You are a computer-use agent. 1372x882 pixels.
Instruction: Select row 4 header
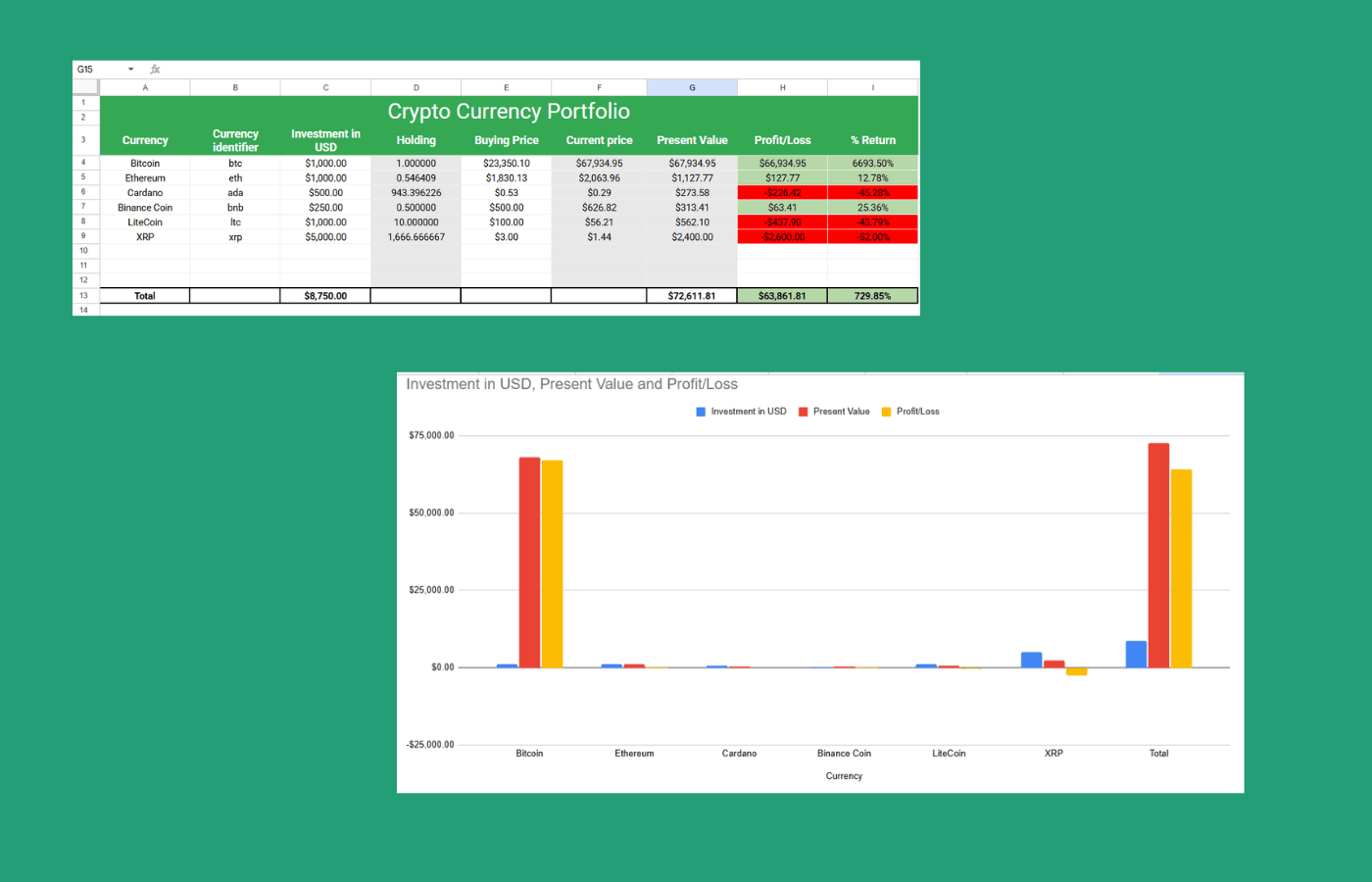pyautogui.click(x=85, y=163)
